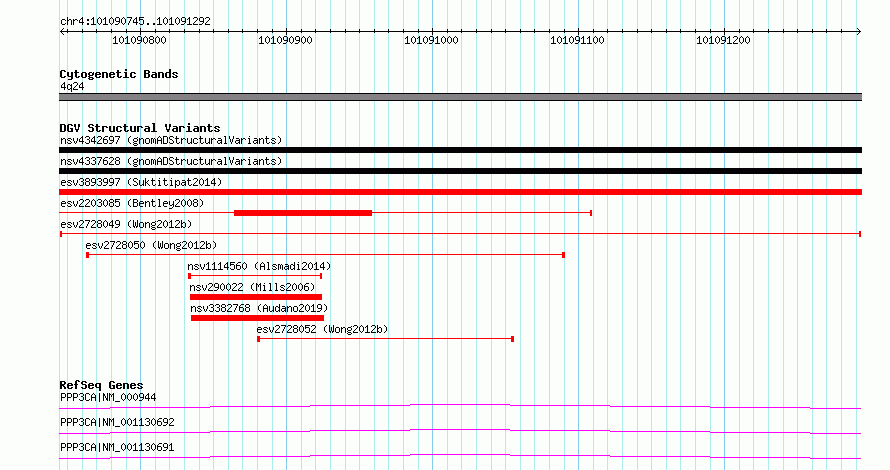Open esv2203085 (Bentley2008) label
Image resolution: width=890 pixels, height=470 pixels.
click(x=132, y=203)
